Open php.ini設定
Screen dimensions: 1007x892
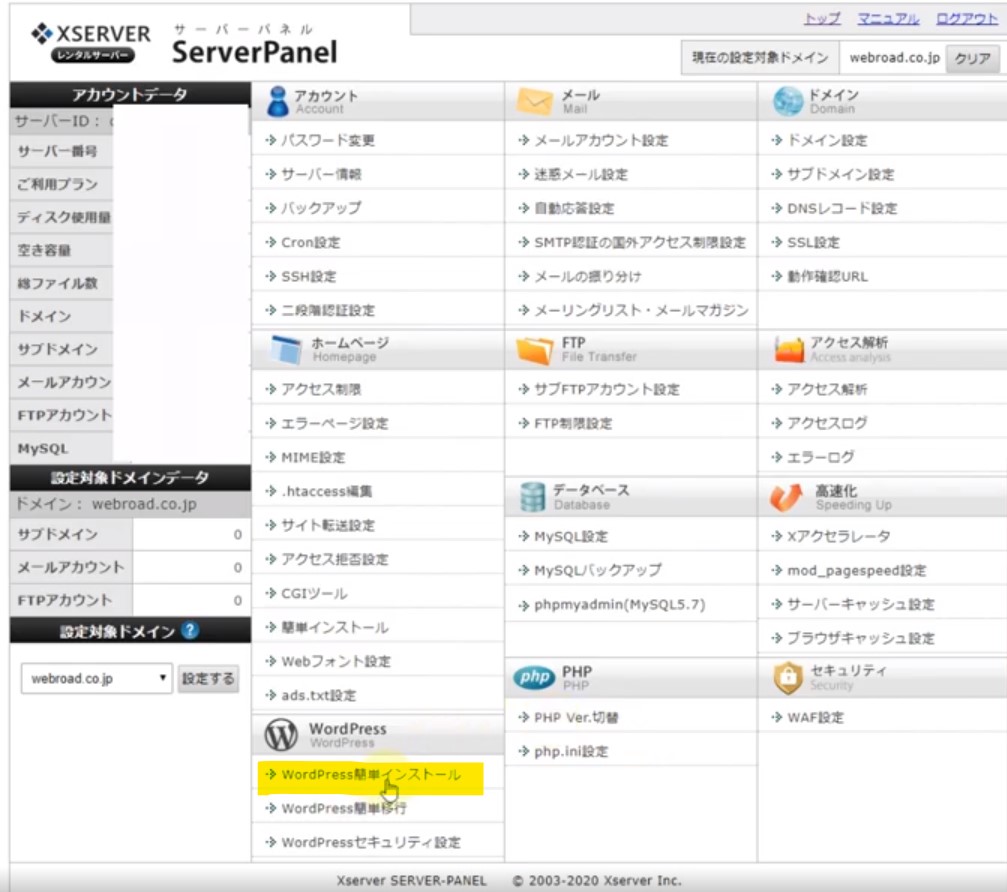[x=570, y=751]
